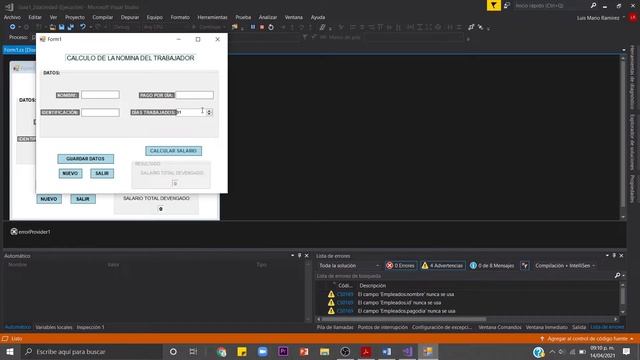The width and height of the screenshot is (640, 360).
Task: Open Visual Studio from the taskbar
Action: tap(407, 351)
